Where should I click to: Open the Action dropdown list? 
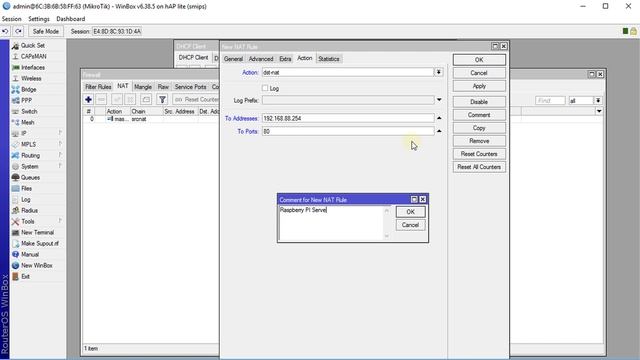click(x=439, y=72)
